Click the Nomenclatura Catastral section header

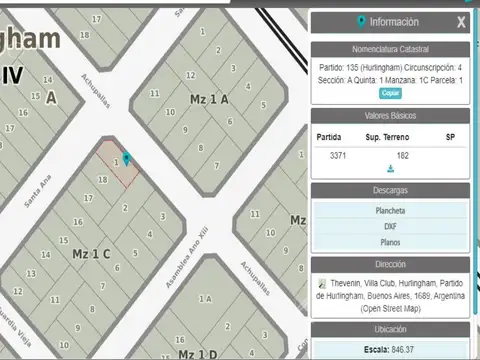point(390,49)
